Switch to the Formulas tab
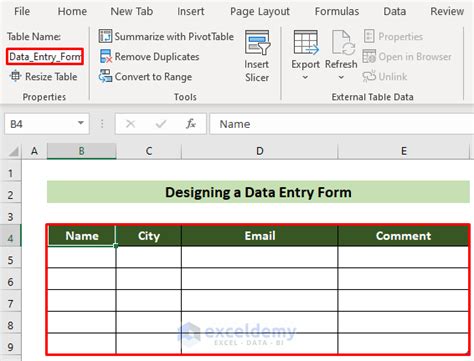This screenshot has height=361, width=474. click(337, 11)
